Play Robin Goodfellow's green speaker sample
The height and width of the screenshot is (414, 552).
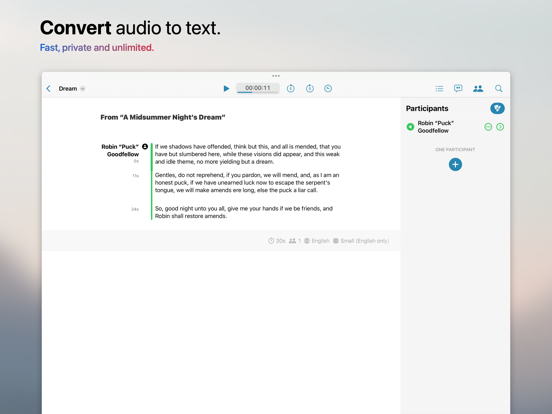coord(410,127)
